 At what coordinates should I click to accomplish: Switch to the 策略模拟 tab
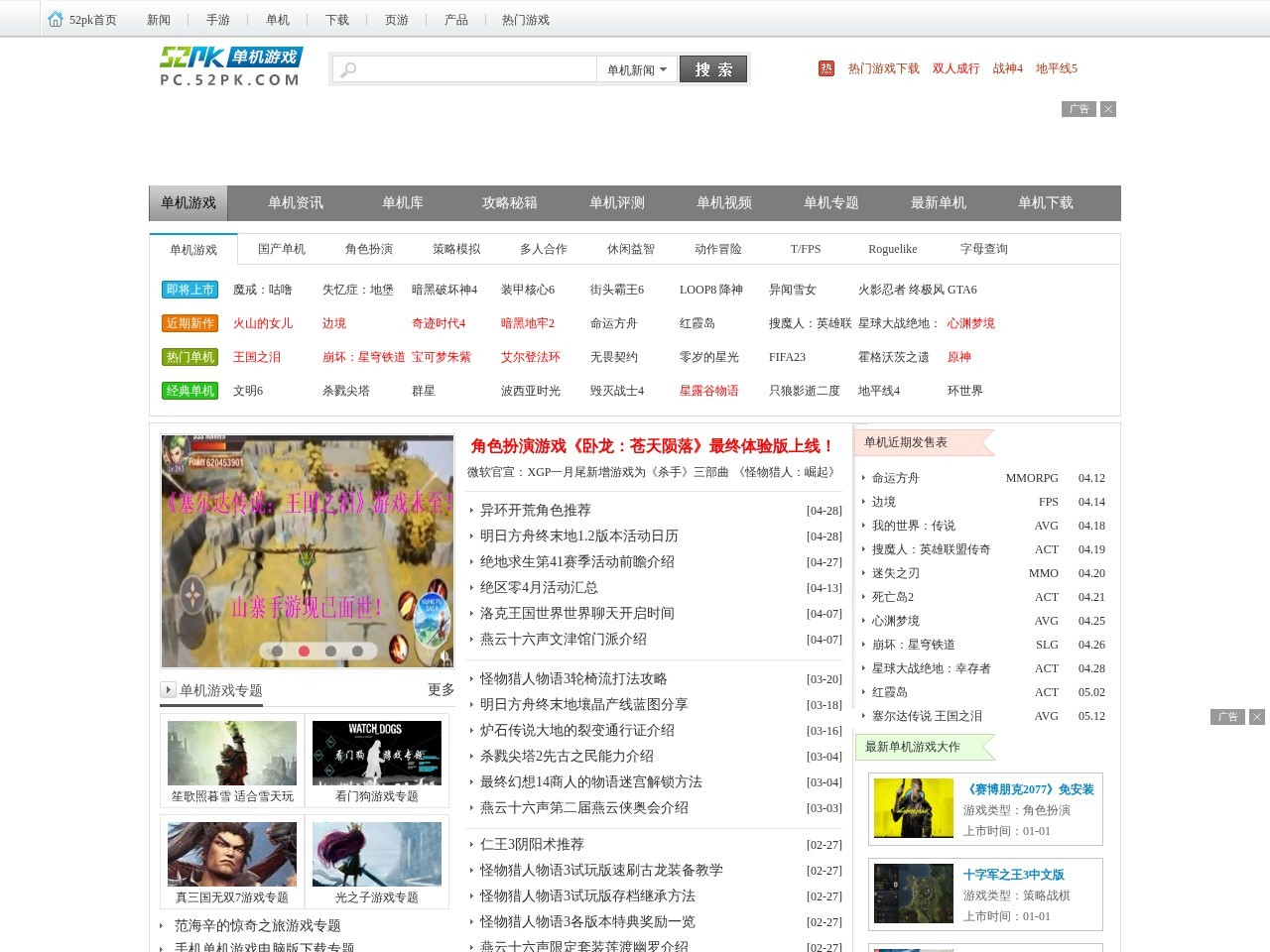tap(456, 249)
